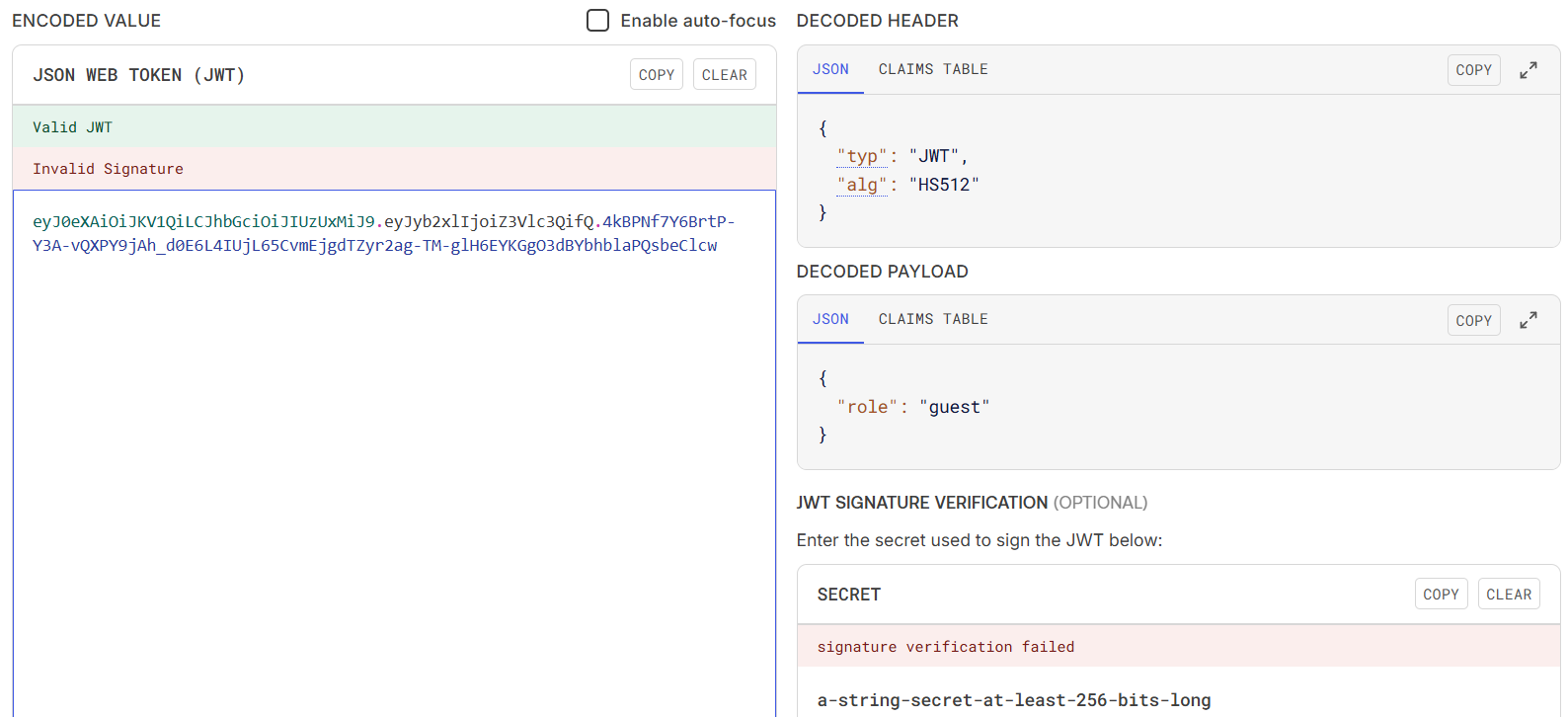This screenshot has width=1568, height=717.
Task: Clear the encoded JWT field
Action: (724, 75)
